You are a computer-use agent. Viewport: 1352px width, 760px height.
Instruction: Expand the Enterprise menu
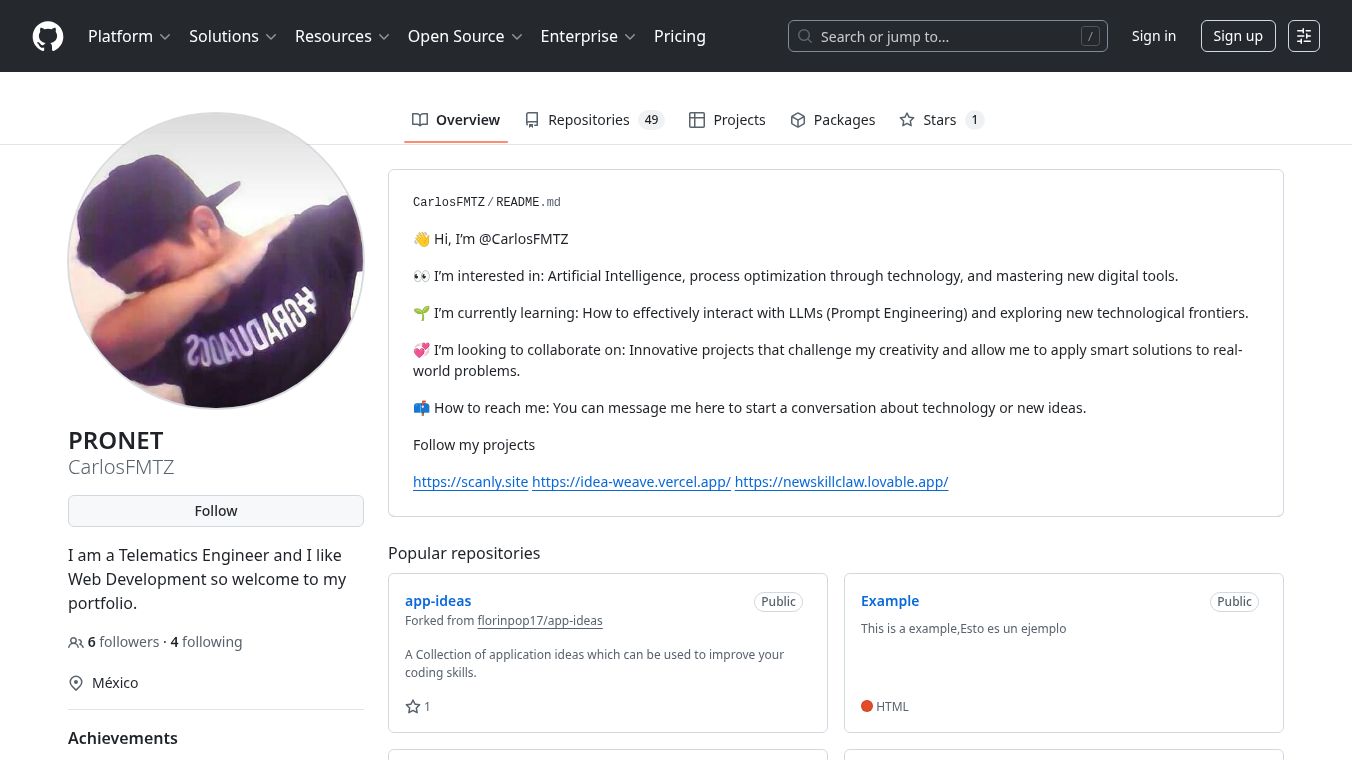589,36
